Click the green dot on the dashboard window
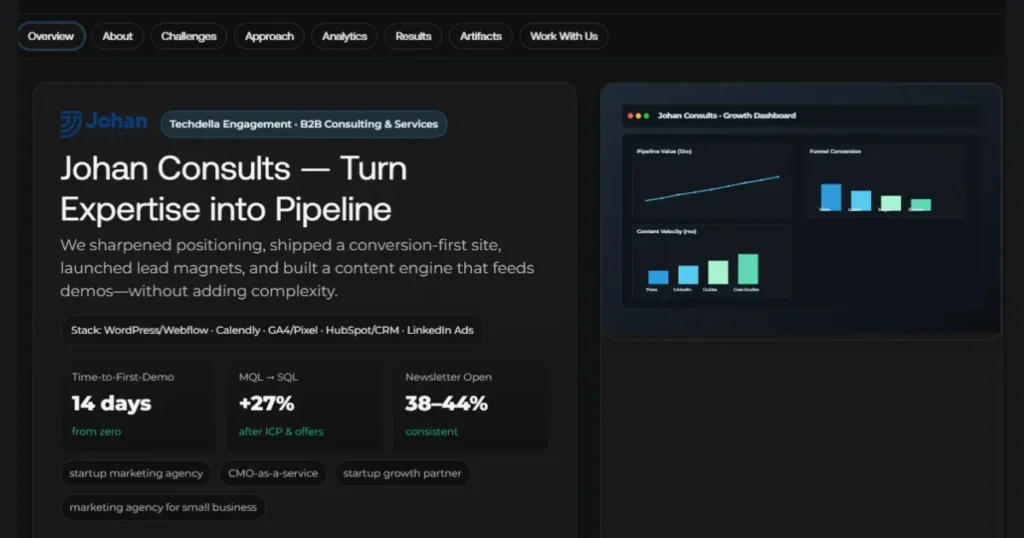The width and height of the screenshot is (1024, 538). point(647,116)
